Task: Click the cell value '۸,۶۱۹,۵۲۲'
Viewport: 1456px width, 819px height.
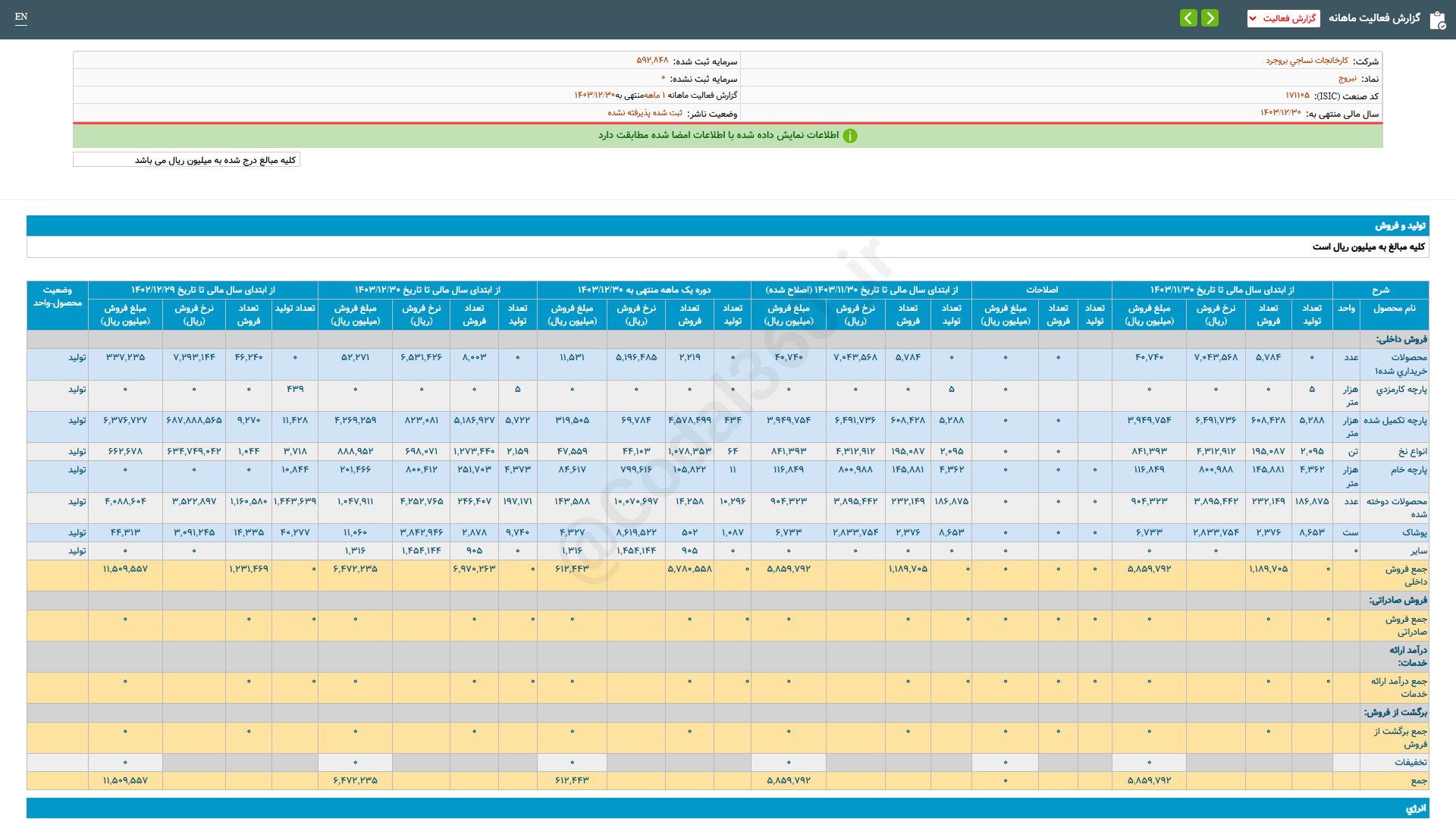Action: (x=636, y=532)
